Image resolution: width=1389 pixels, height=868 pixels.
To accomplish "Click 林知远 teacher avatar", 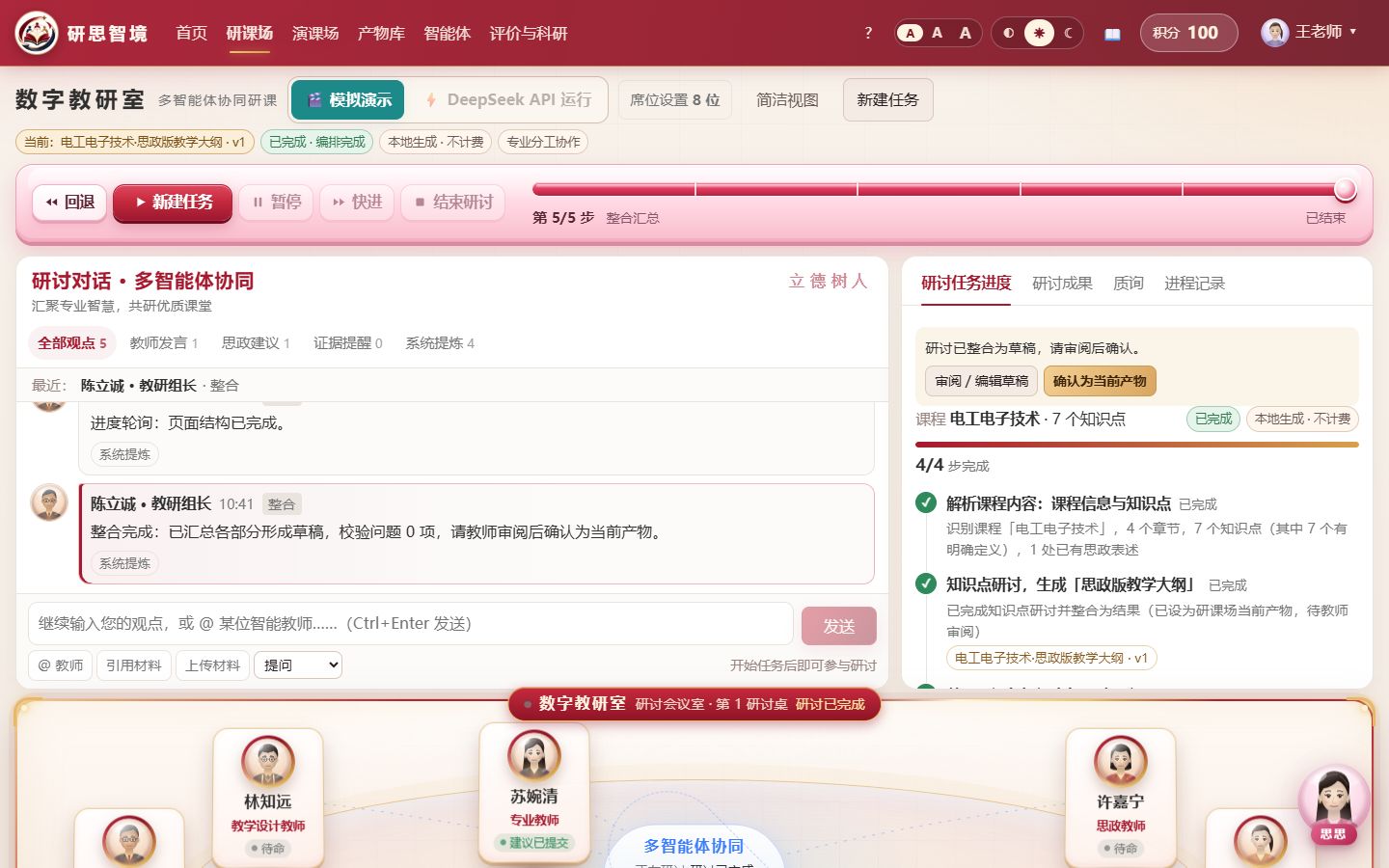I will click(x=268, y=761).
